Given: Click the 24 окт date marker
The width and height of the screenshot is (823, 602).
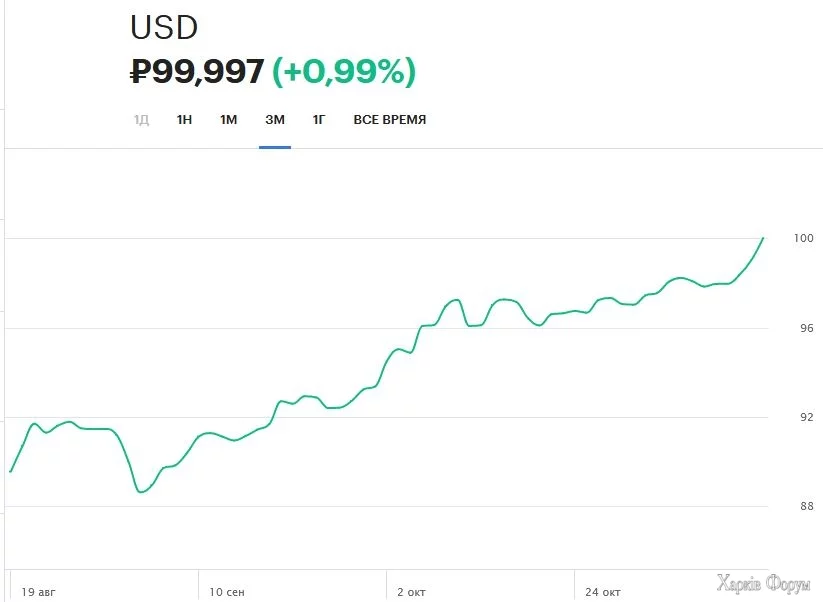Looking at the screenshot, I should pyautogui.click(x=603, y=592).
